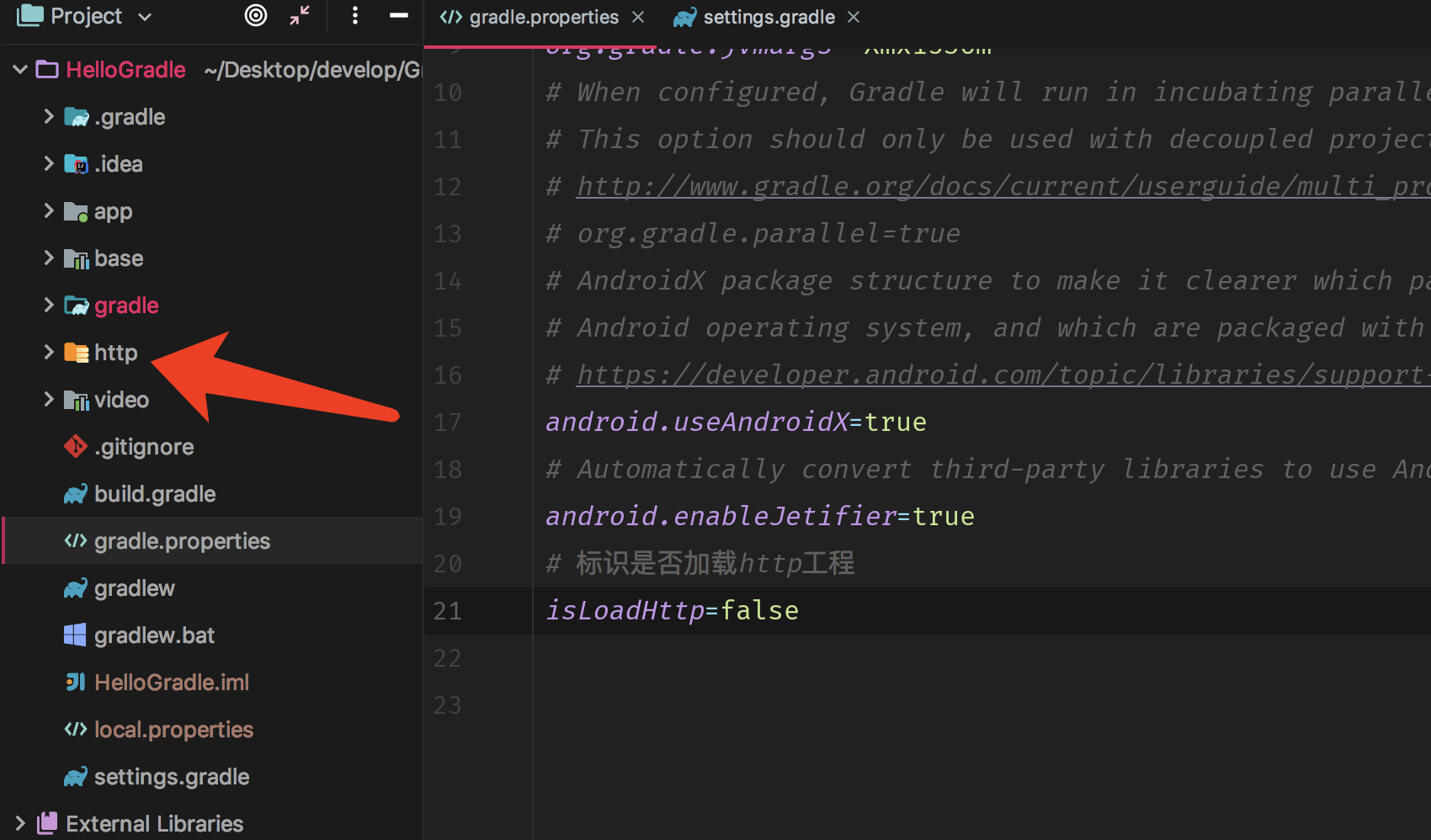The image size is (1431, 840).
Task: Click the gradle.properties file icon in tree
Action: coord(76,540)
